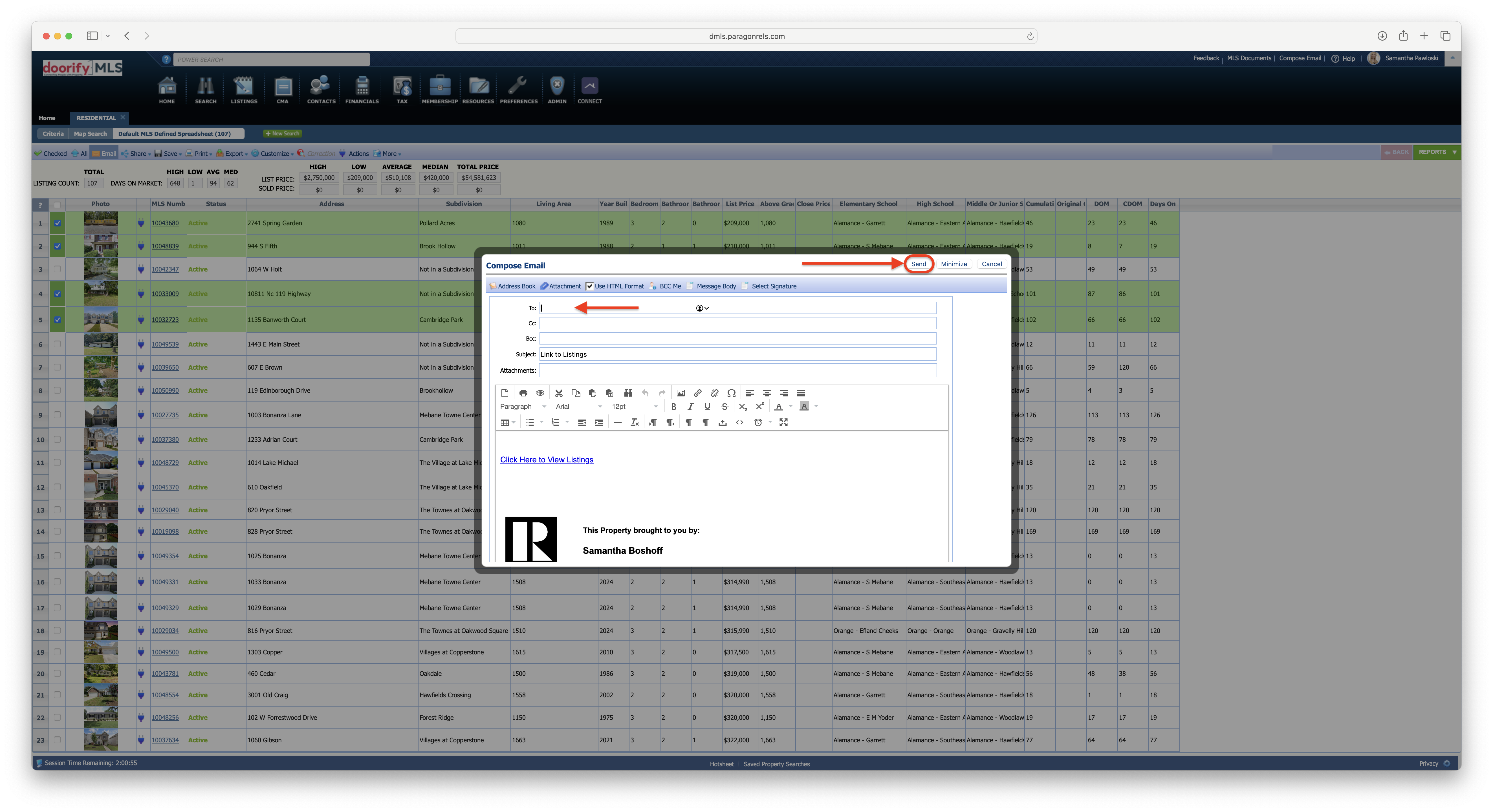Open the Connect navigation icon
This screenshot has width=1493, height=812.
pos(589,90)
